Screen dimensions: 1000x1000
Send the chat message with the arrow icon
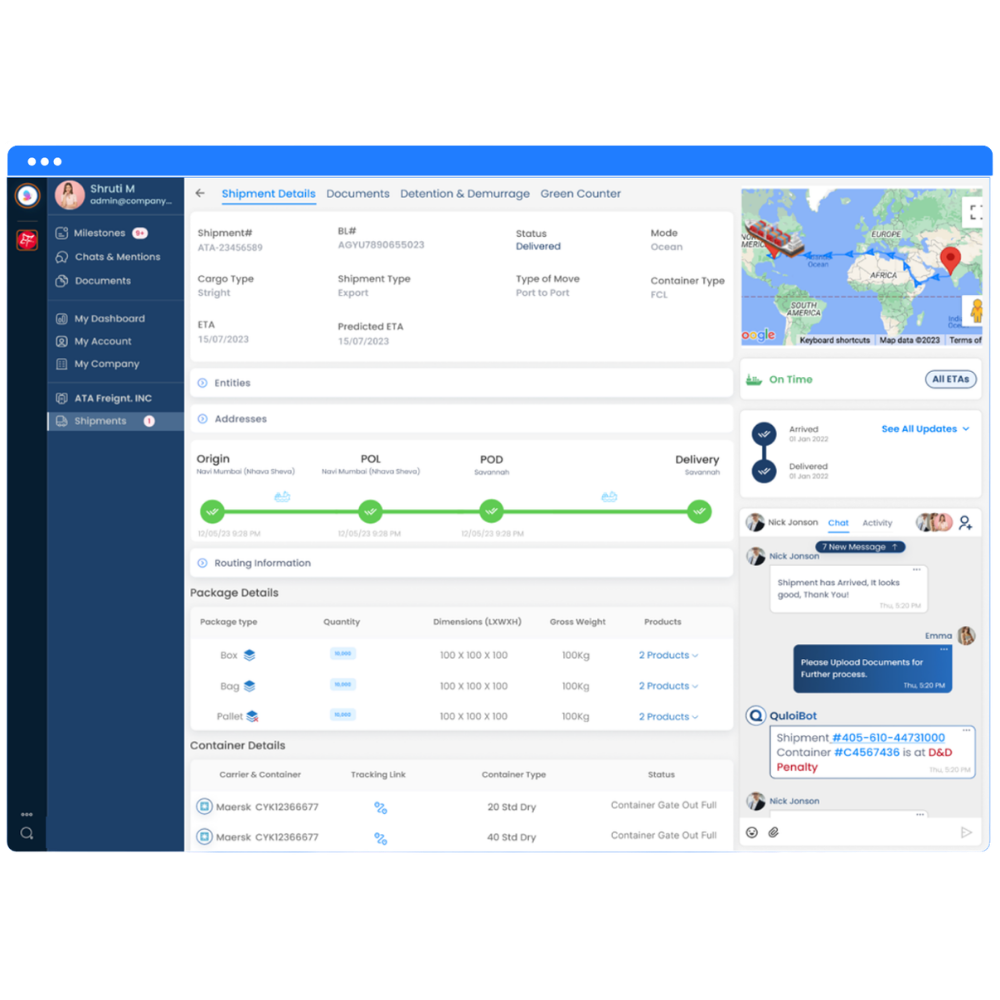[x=966, y=831]
